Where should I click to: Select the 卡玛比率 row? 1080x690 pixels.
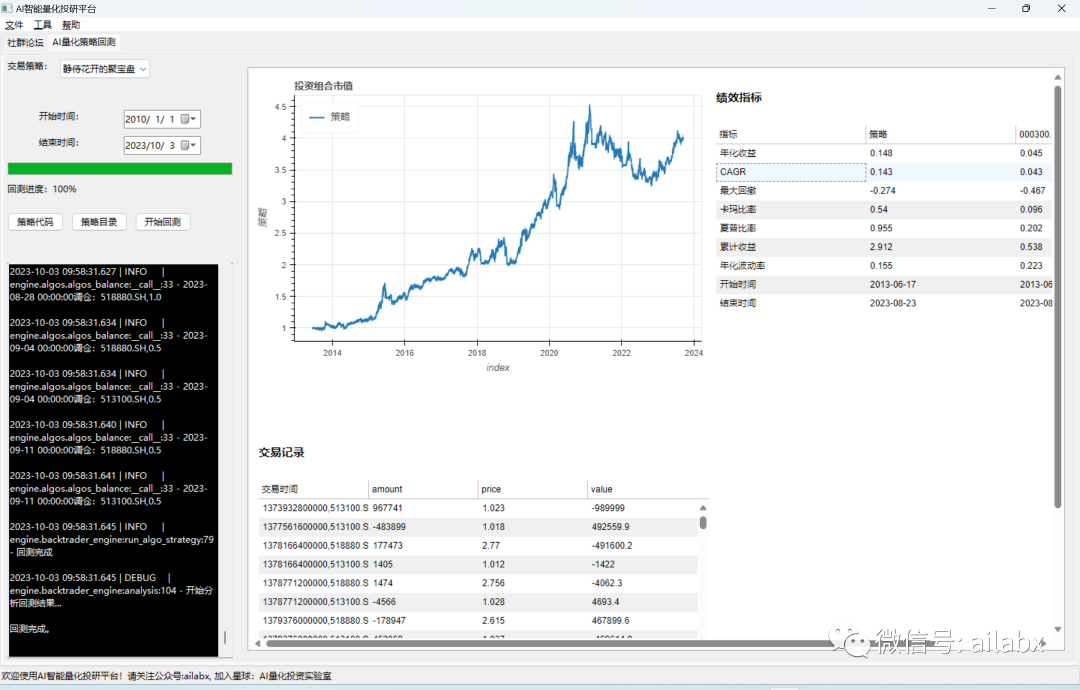(x=884, y=209)
